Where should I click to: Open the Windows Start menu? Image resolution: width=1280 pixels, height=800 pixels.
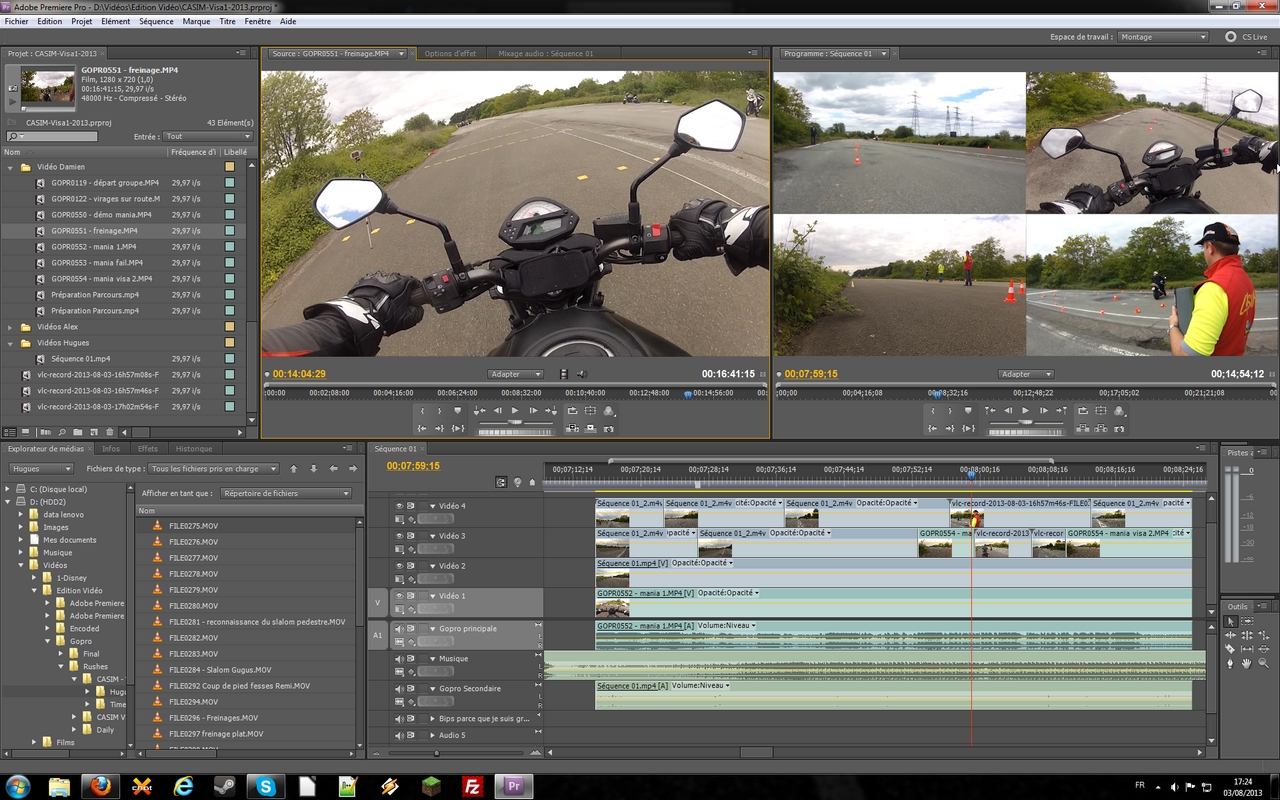(x=17, y=785)
